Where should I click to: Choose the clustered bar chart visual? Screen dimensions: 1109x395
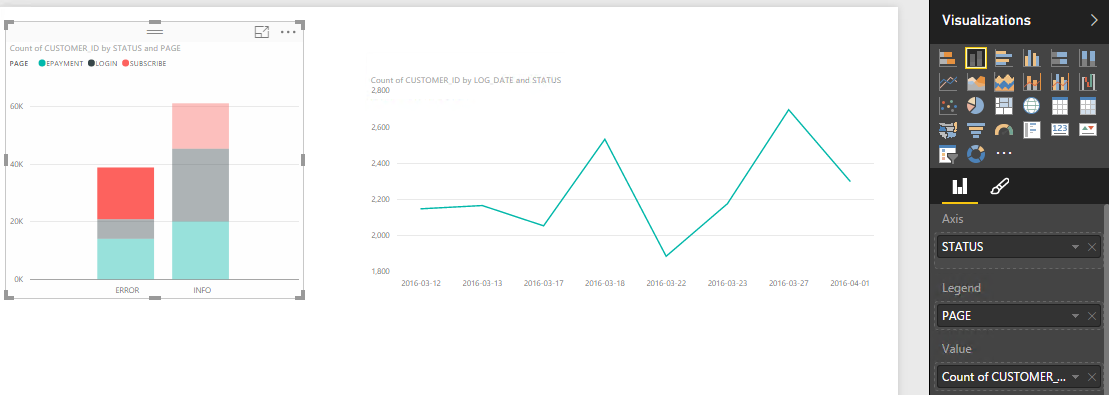(x=1004, y=58)
